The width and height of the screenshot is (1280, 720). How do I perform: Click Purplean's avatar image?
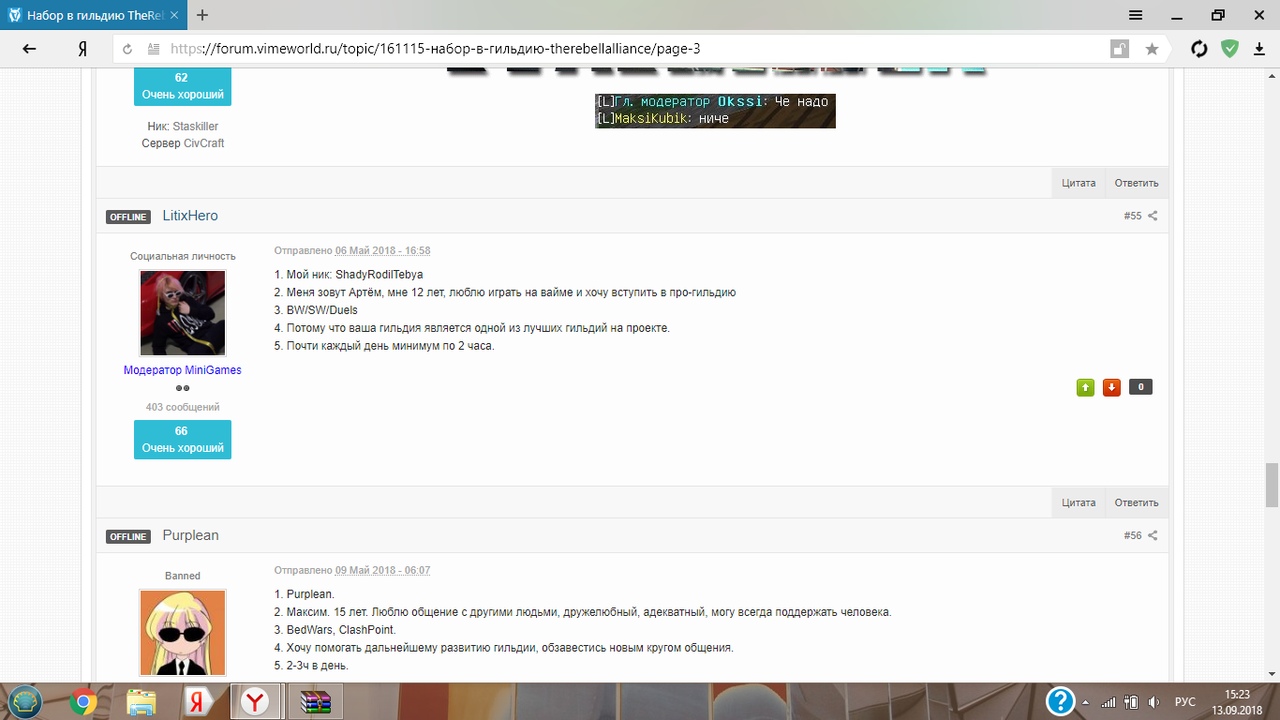tap(182, 632)
